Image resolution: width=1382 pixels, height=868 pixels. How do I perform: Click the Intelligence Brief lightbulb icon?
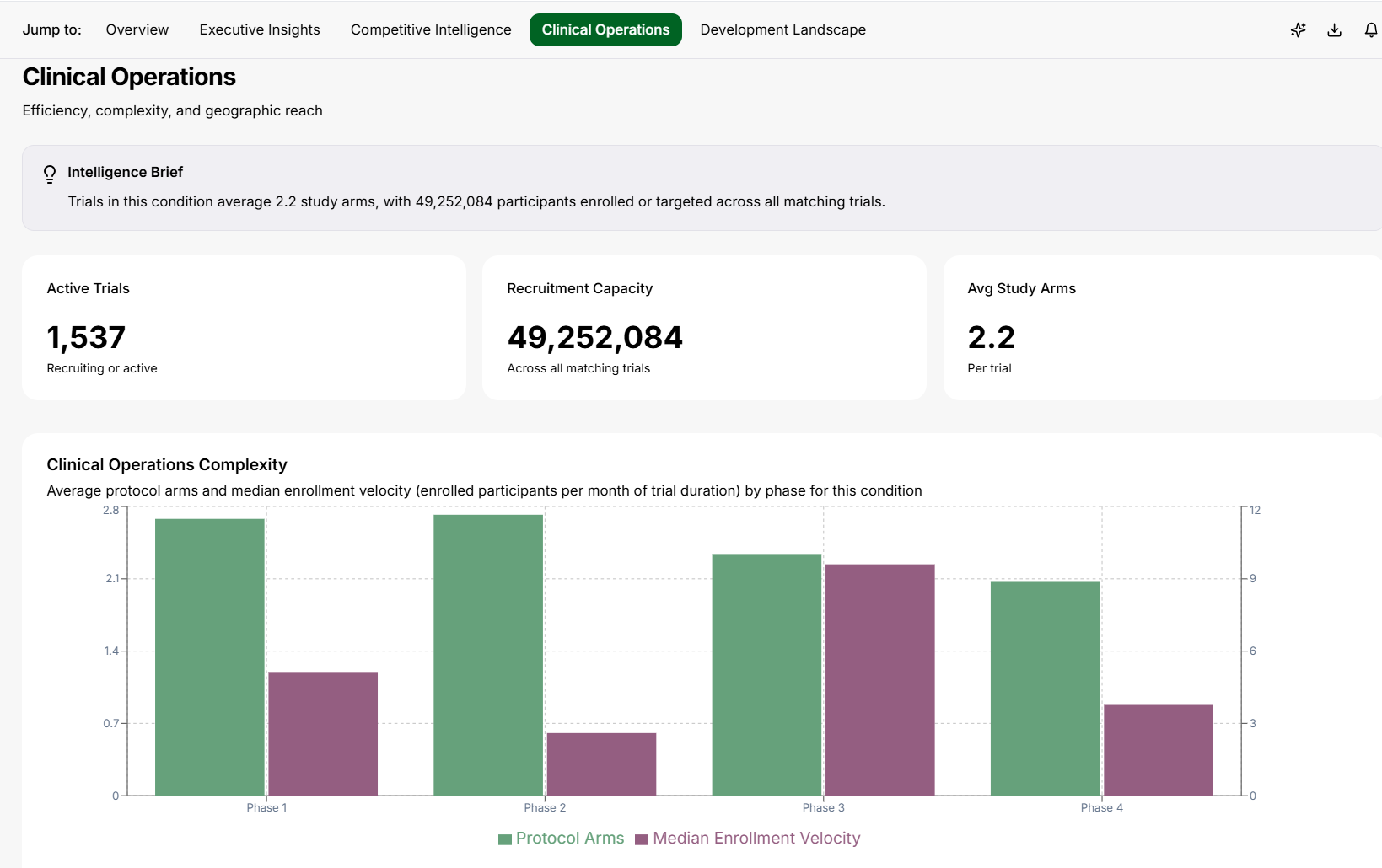[50, 174]
